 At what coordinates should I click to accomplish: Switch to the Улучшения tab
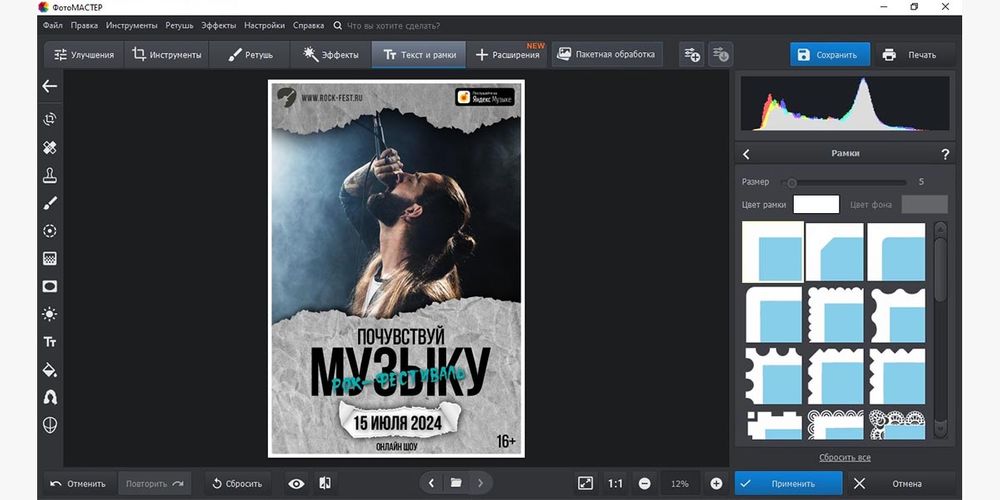point(84,55)
